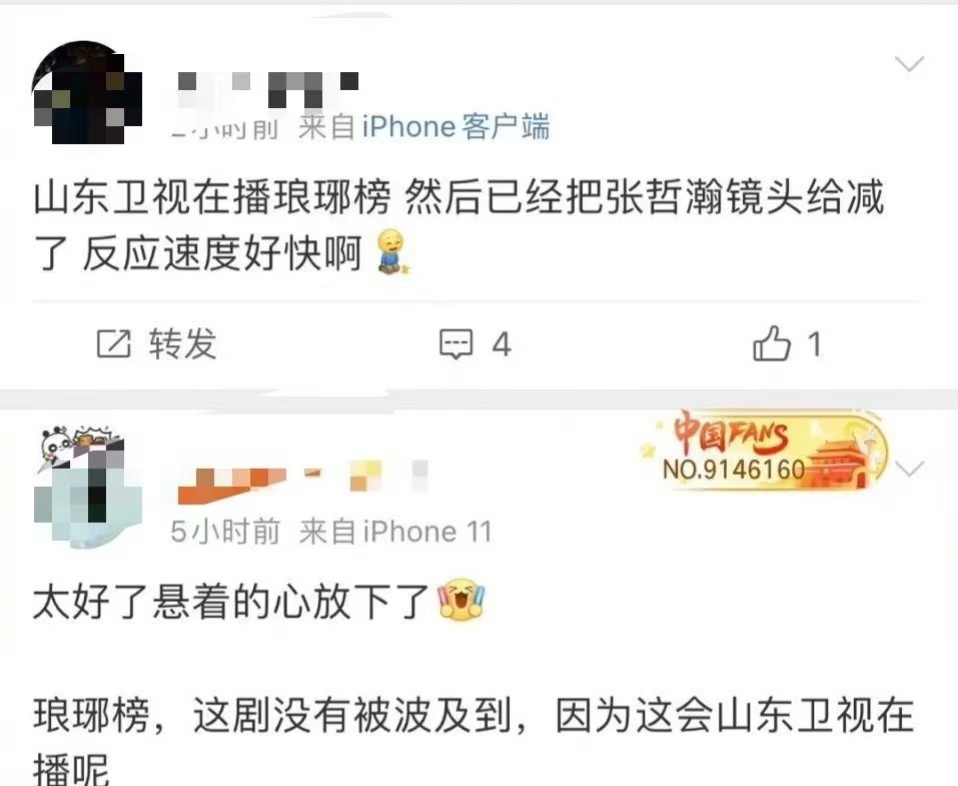Viewport: 958px width, 786px height.
Task: Click the 来自 iPhone 11 source text
Action: point(395,531)
